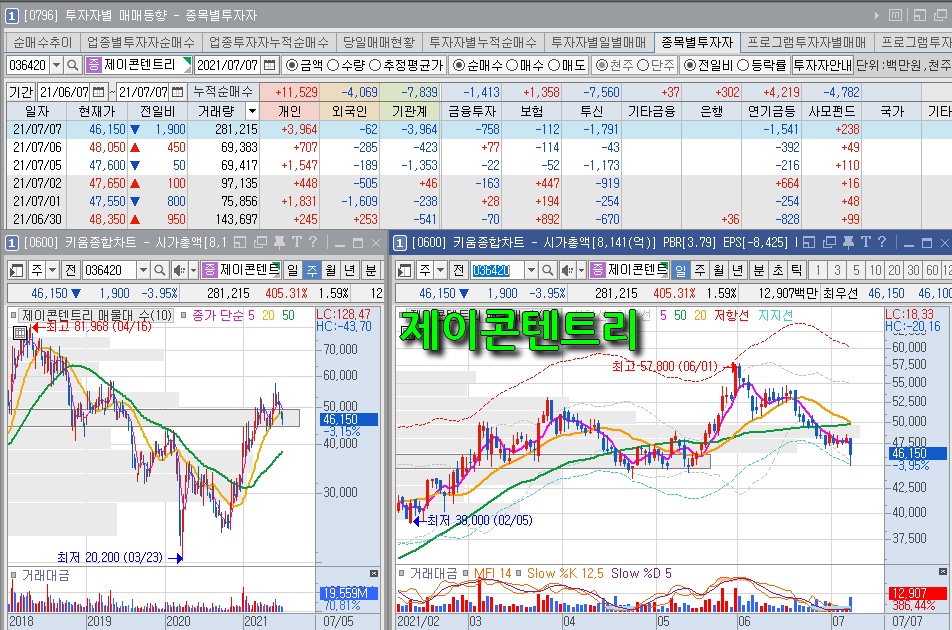Search stock in right chart toolbar
952x630 pixels.
(547, 270)
